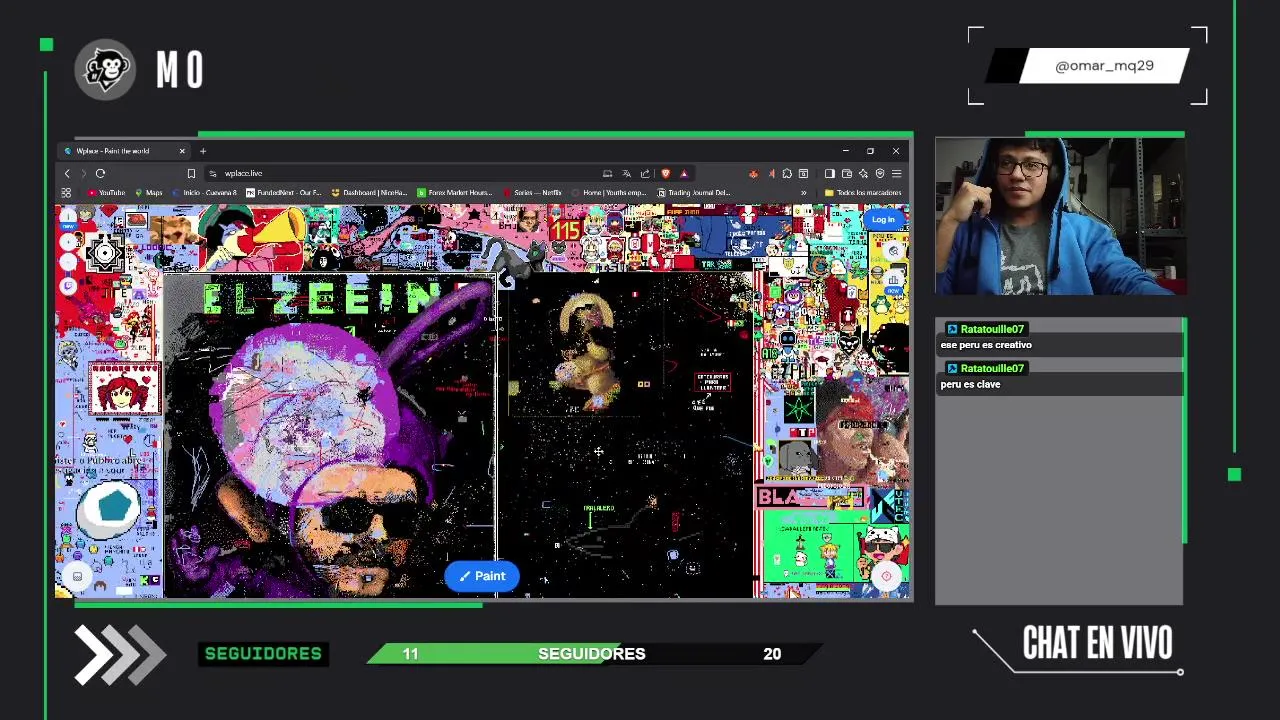Click the Brave shield icon
The height and width of the screenshot is (720, 1280).
coord(665,173)
